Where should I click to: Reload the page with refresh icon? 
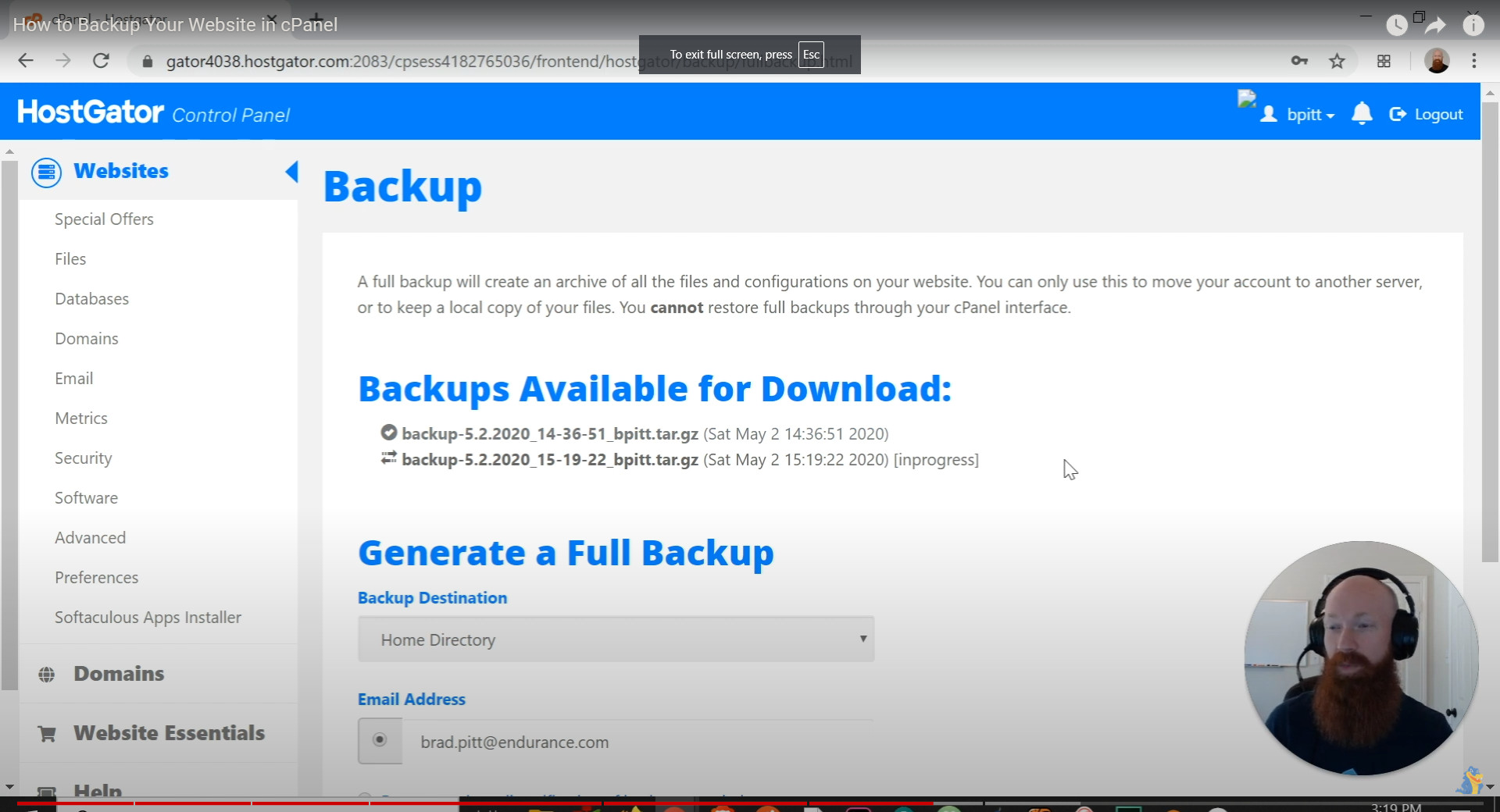(x=101, y=61)
